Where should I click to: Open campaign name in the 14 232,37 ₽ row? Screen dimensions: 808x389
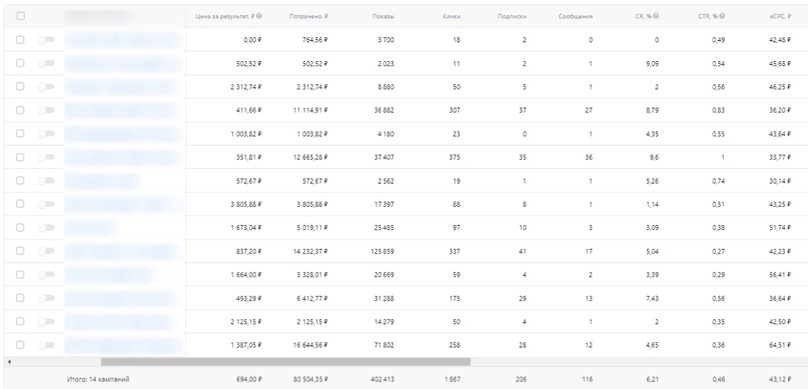[x=123, y=251]
